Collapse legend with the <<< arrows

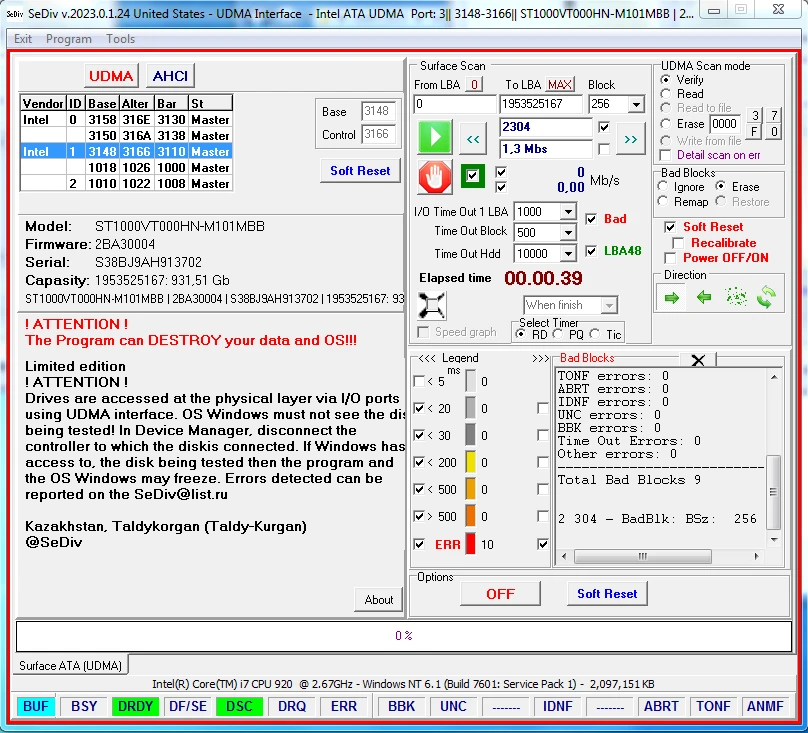tap(427, 358)
